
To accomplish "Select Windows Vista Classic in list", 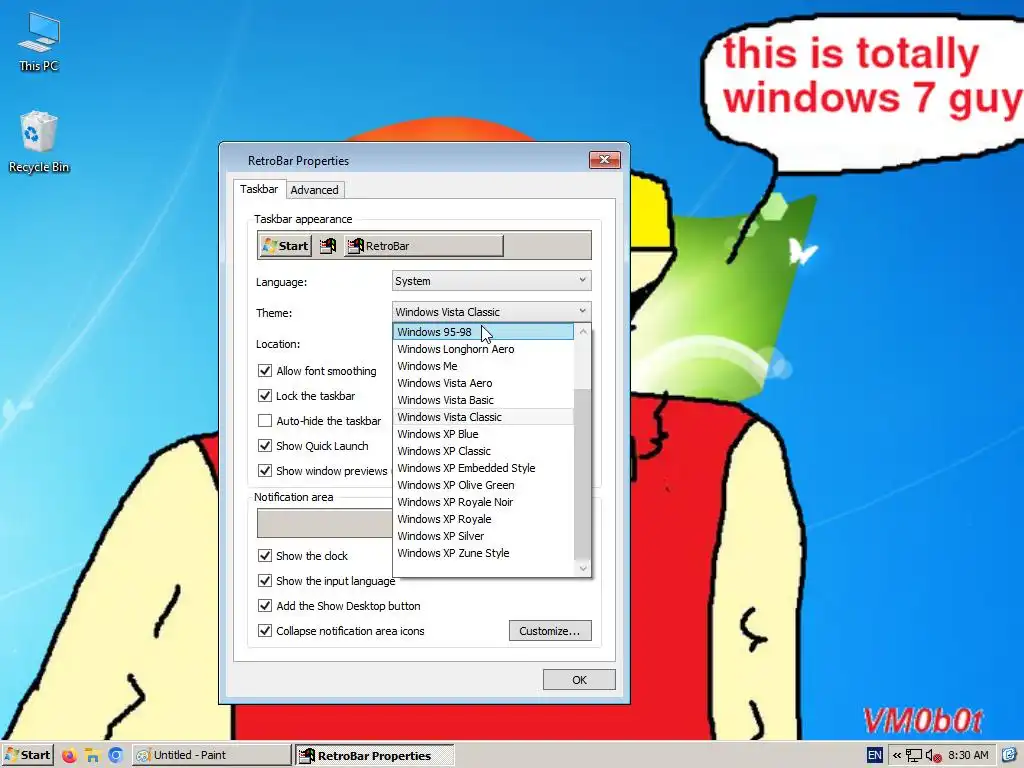I will click(483, 417).
